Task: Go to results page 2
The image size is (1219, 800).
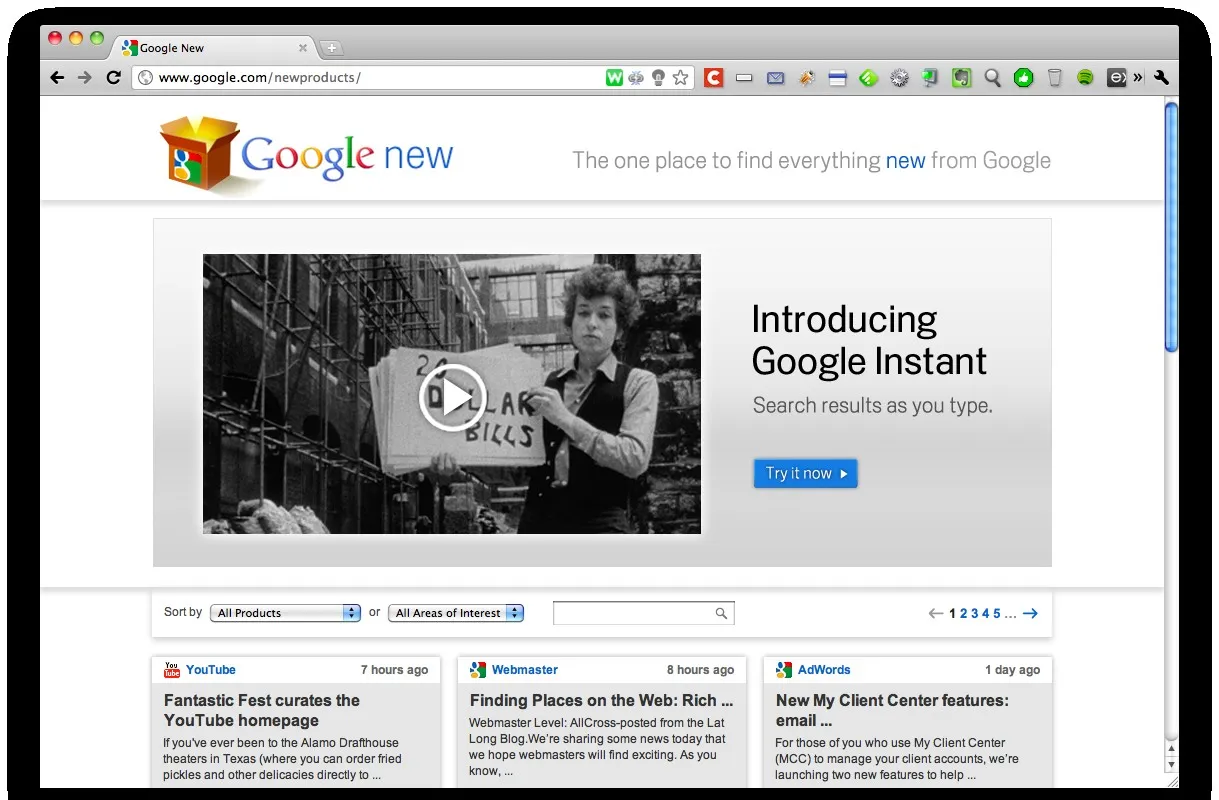Action: 964,614
